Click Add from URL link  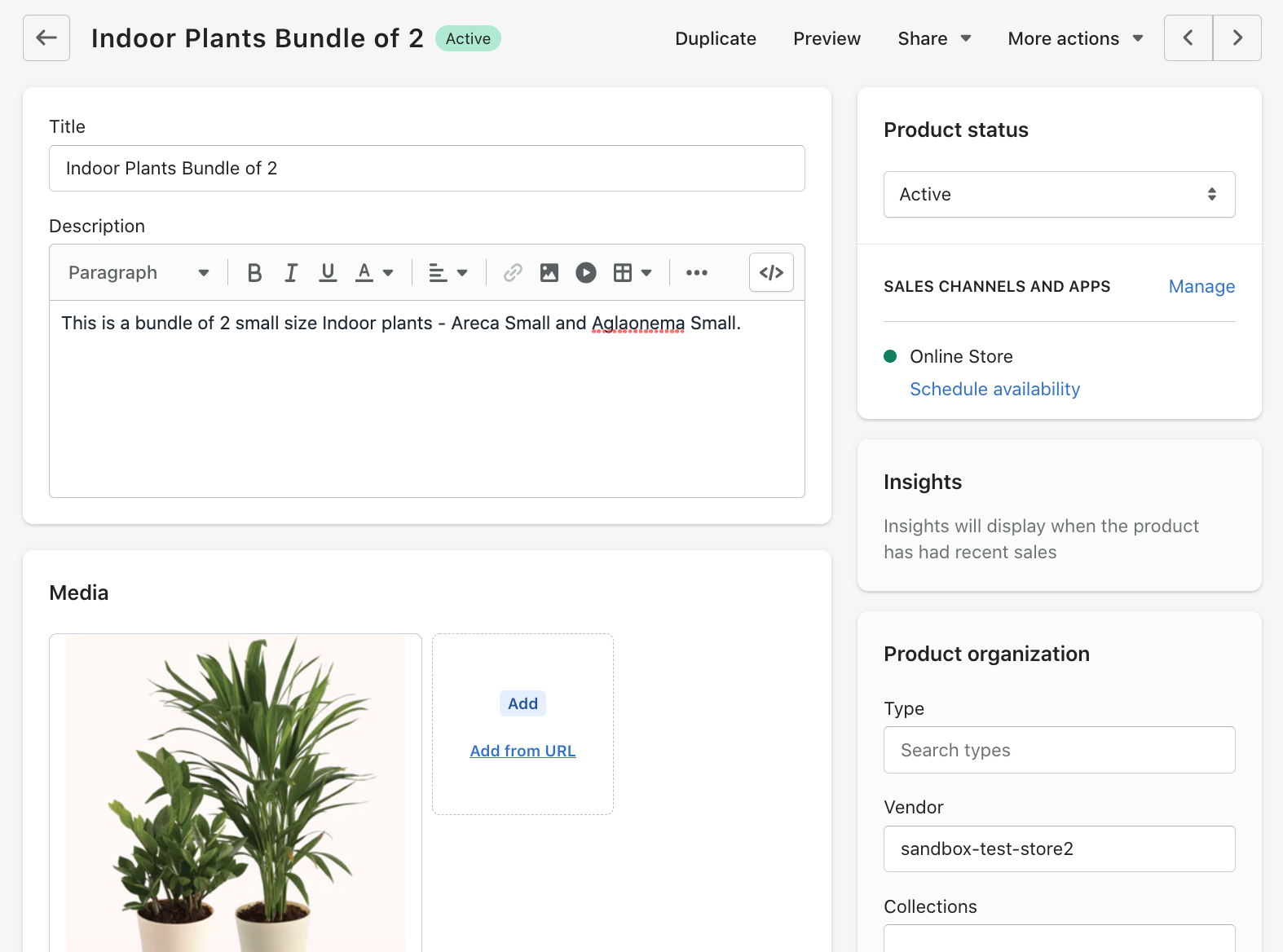[522, 751]
